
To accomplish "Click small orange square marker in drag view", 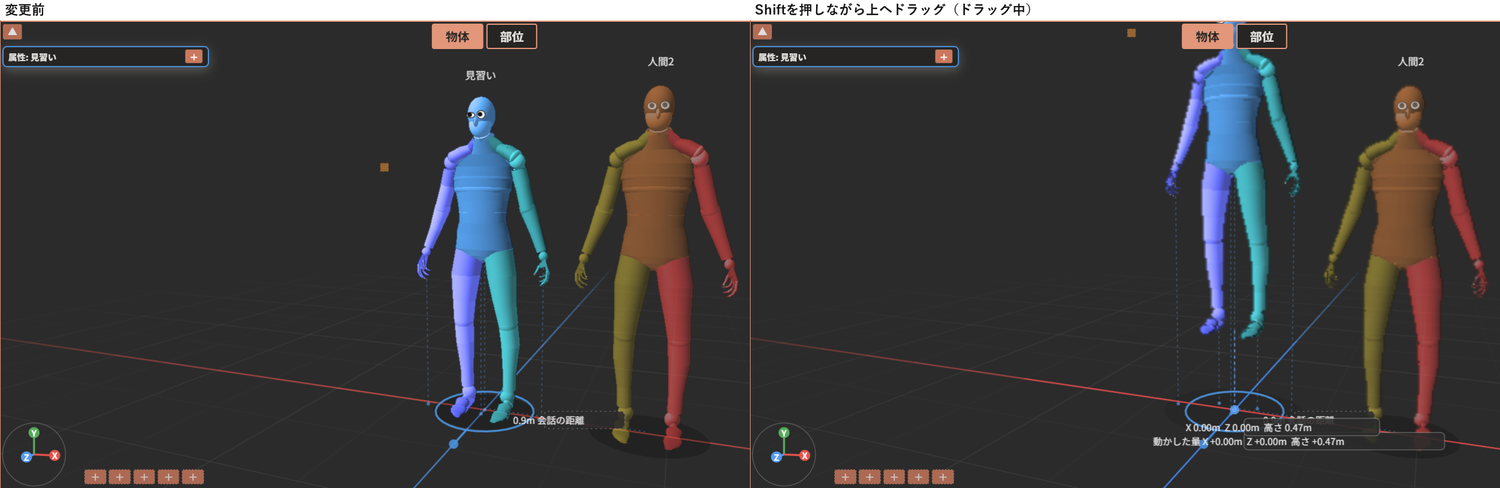I will (1131, 33).
